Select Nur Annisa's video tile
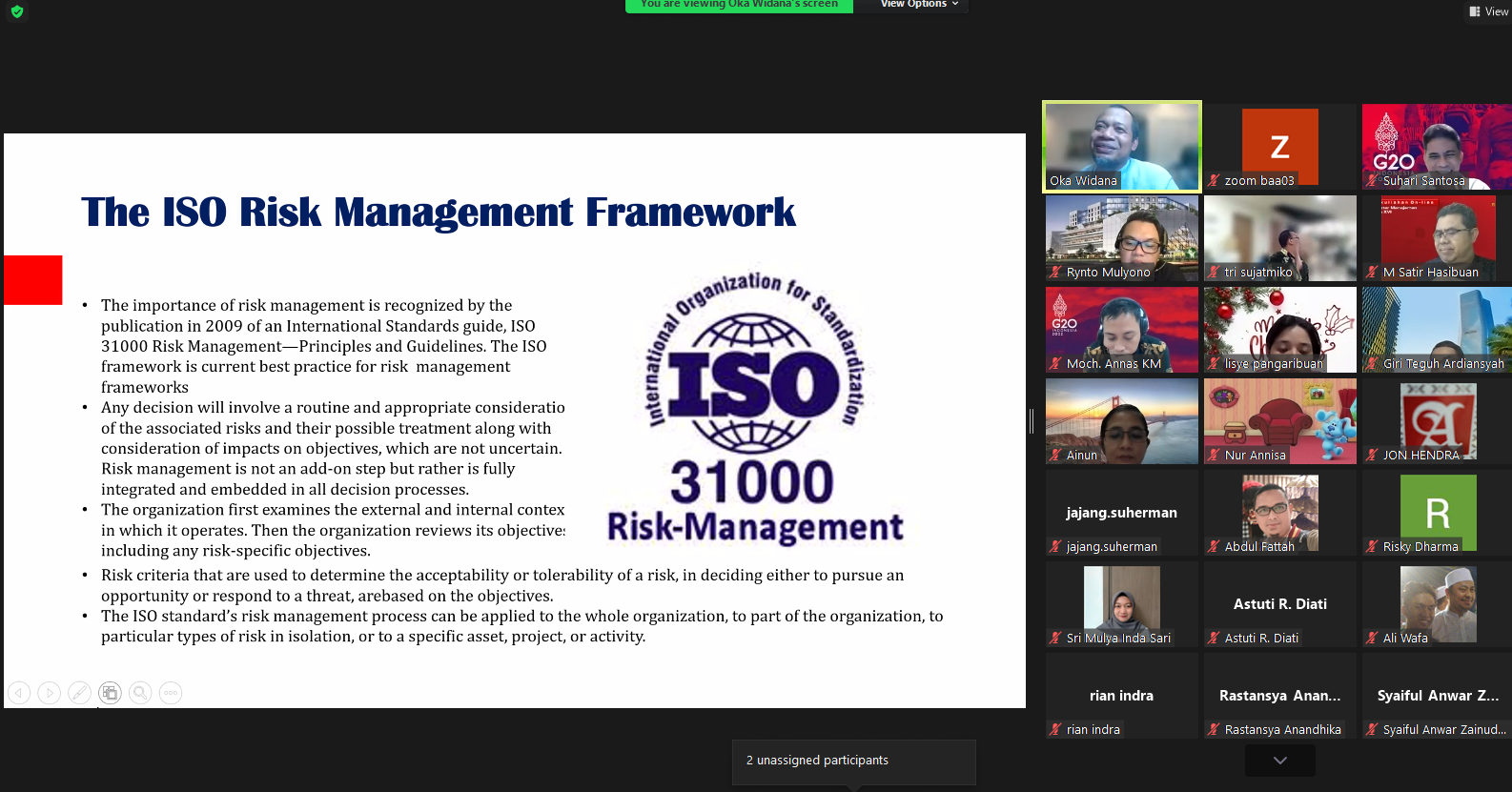Image resolution: width=1512 pixels, height=792 pixels. tap(1280, 421)
